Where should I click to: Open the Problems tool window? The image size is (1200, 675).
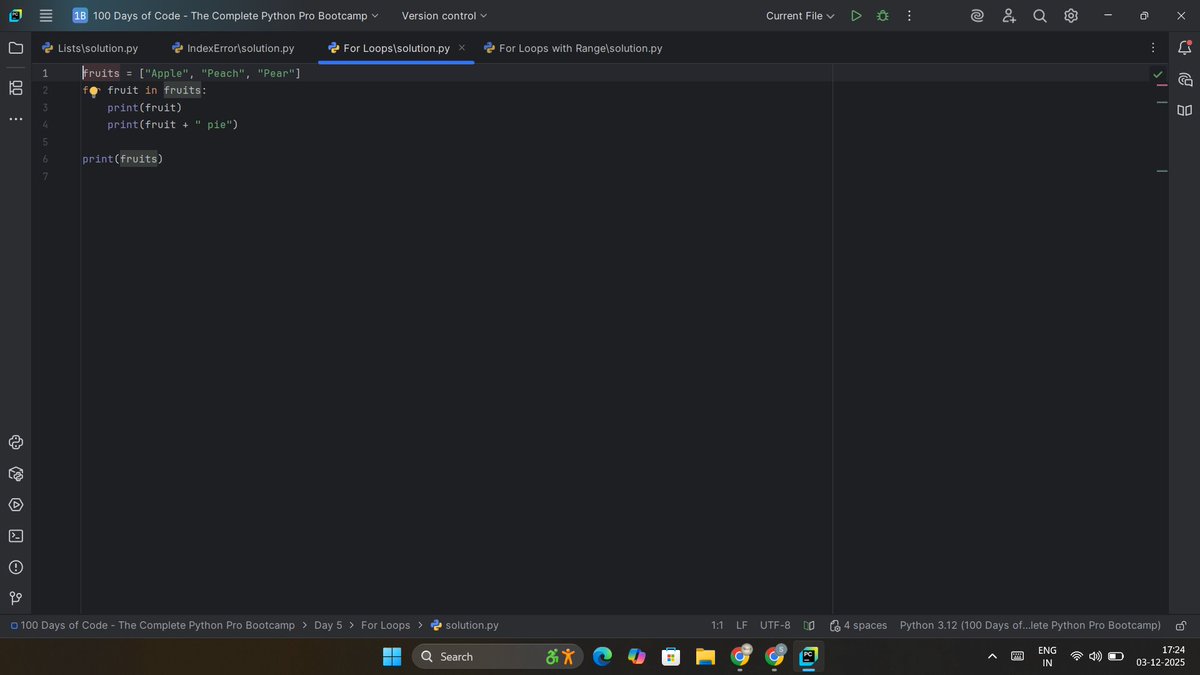click(x=15, y=567)
